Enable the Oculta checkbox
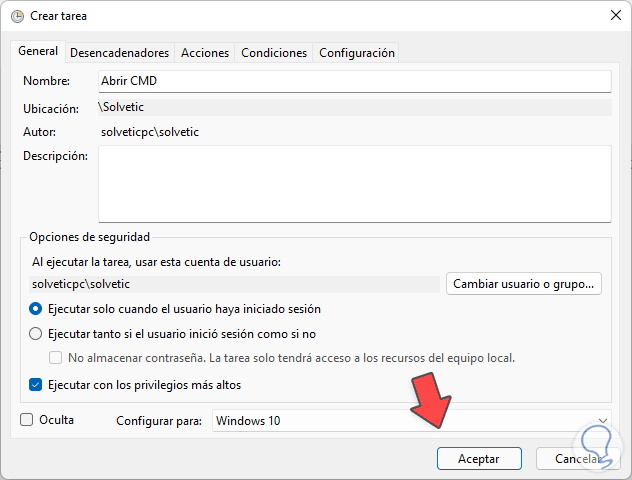632x480 pixels. (27, 420)
